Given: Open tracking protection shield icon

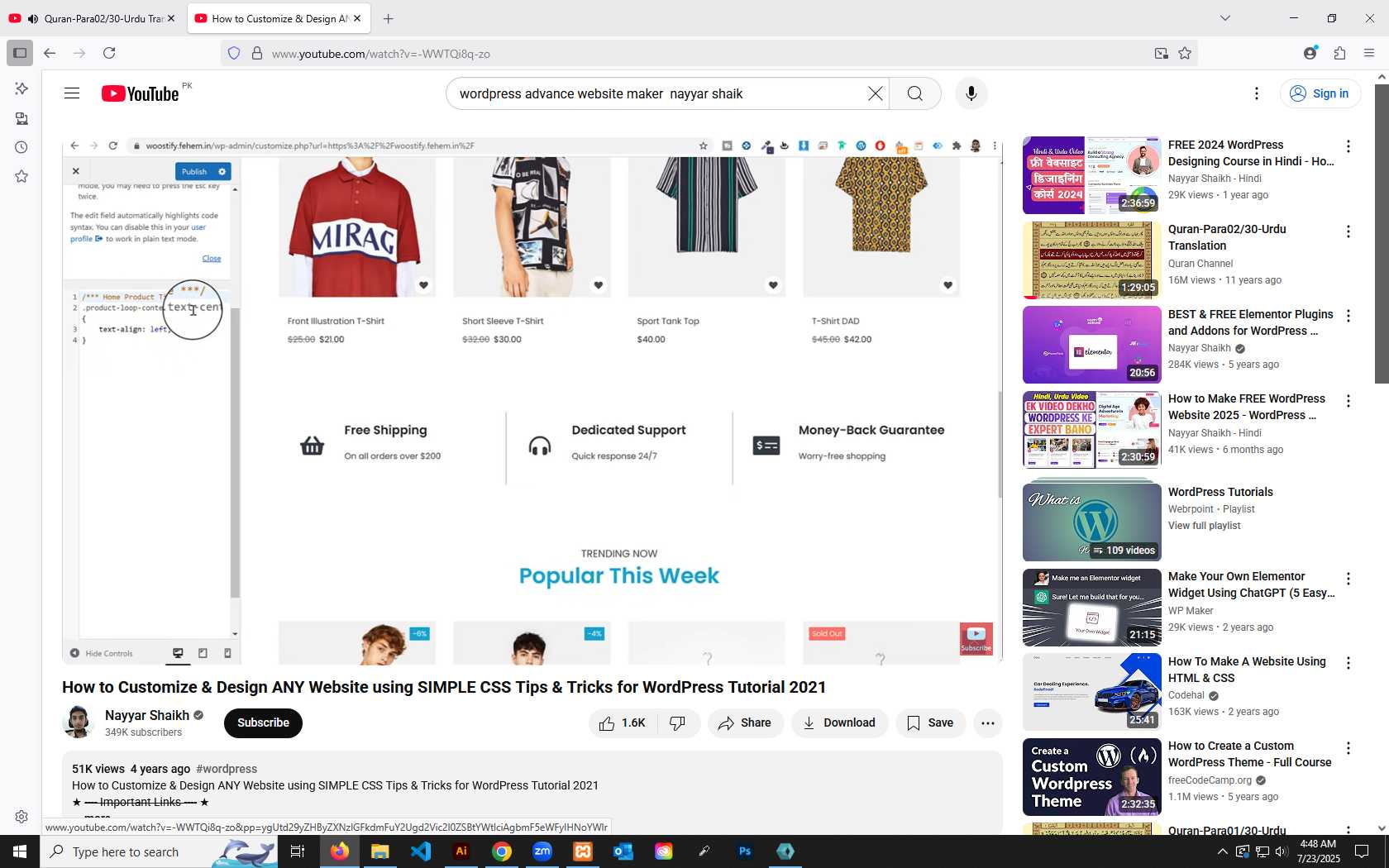Looking at the screenshot, I should (x=234, y=53).
